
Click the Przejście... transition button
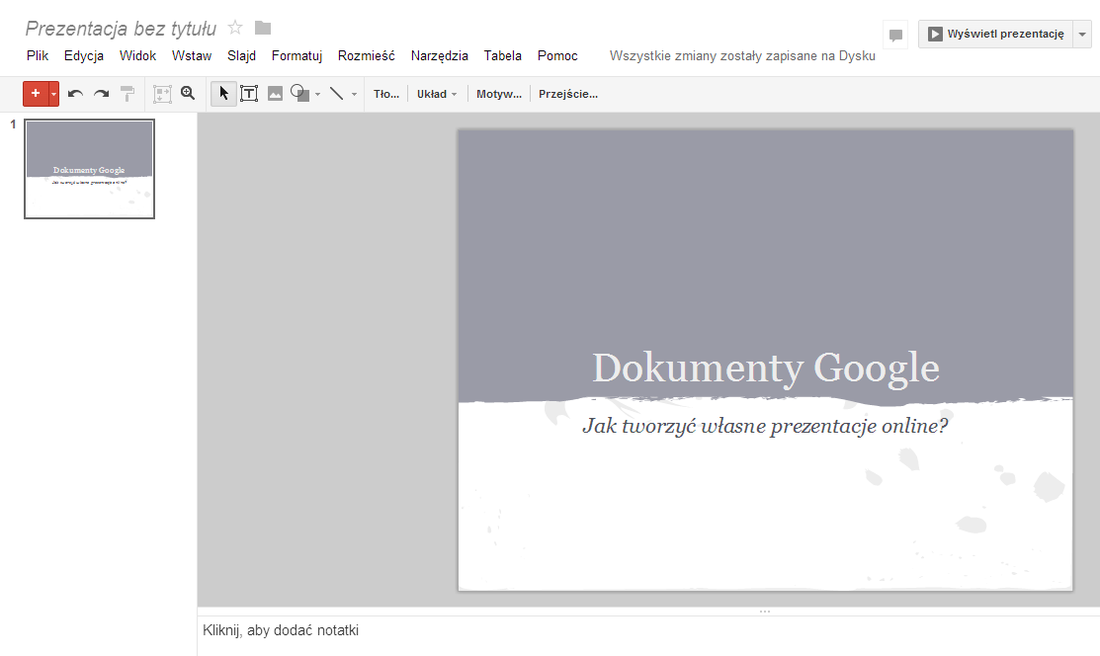pos(568,94)
